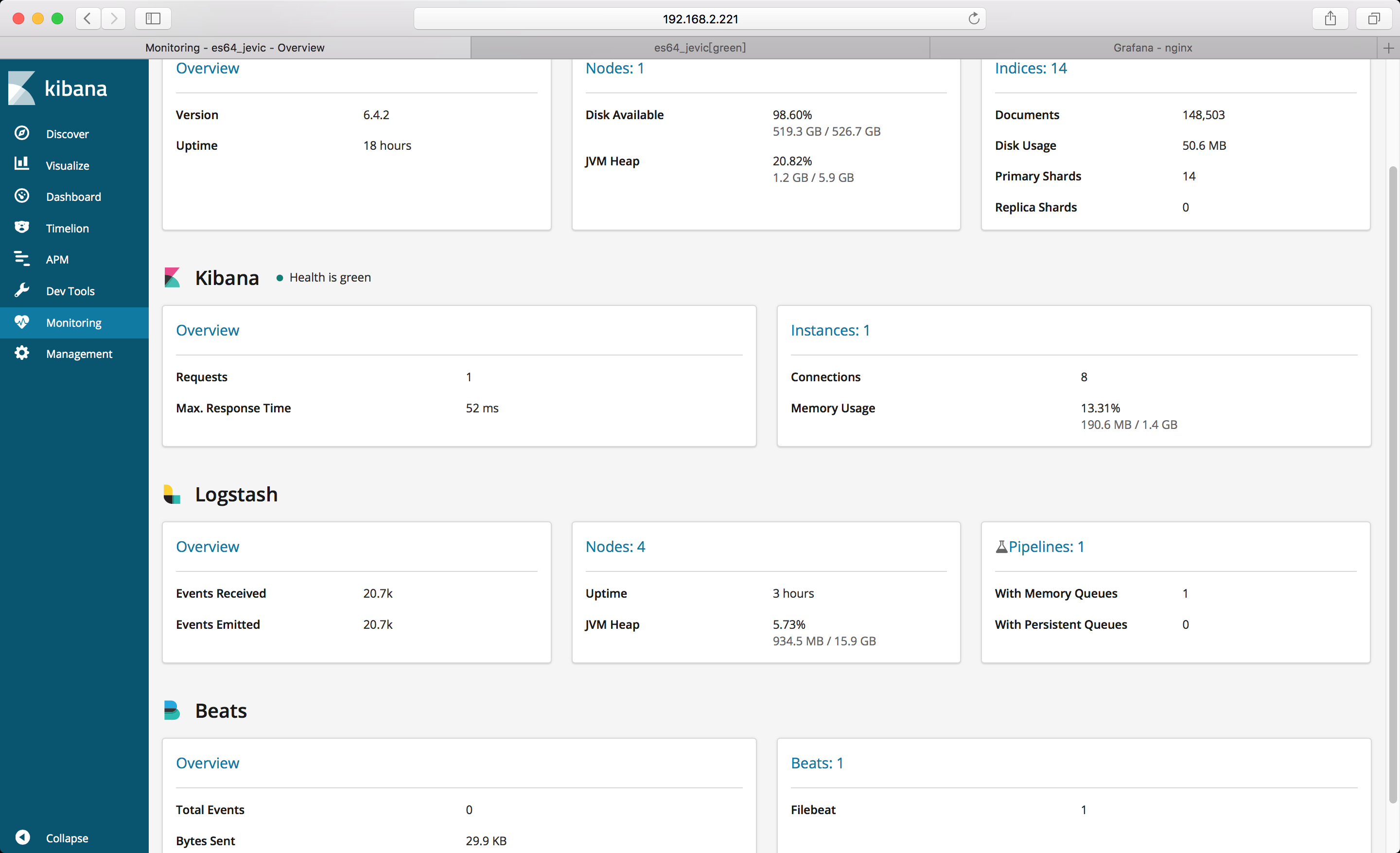This screenshot has height=853, width=1400.
Task: Collapse the Kibana sidebar
Action: pos(23,837)
